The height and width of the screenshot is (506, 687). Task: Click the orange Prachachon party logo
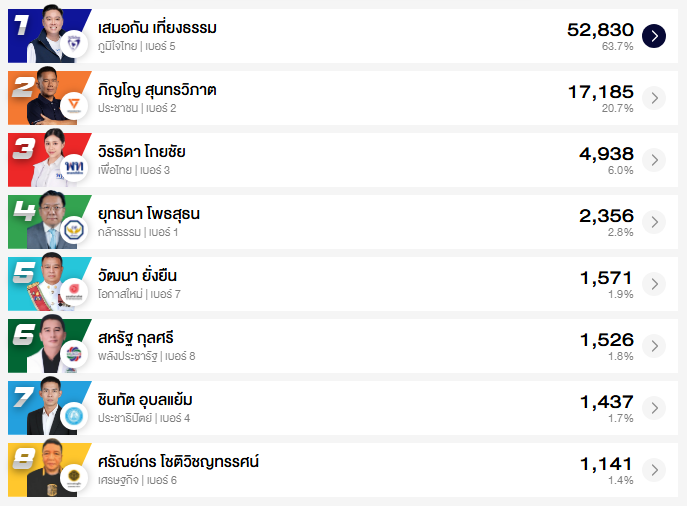[72, 106]
